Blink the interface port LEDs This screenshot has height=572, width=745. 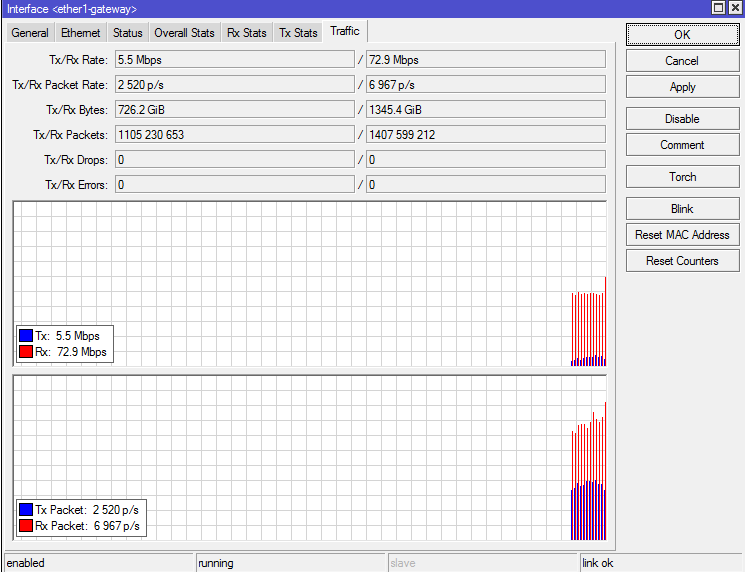[x=682, y=209]
